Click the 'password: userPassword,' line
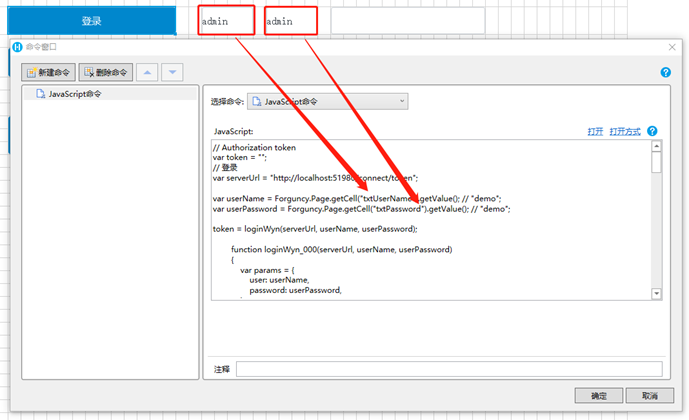This screenshot has width=689, height=420. point(295,290)
